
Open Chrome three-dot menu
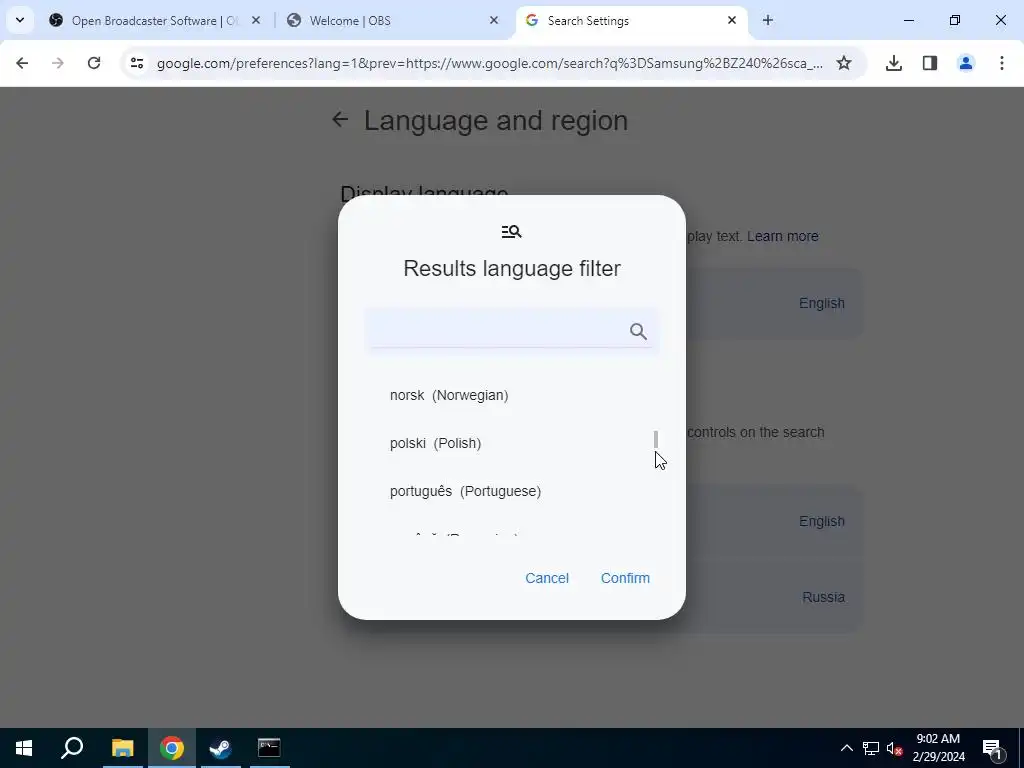(x=1002, y=63)
